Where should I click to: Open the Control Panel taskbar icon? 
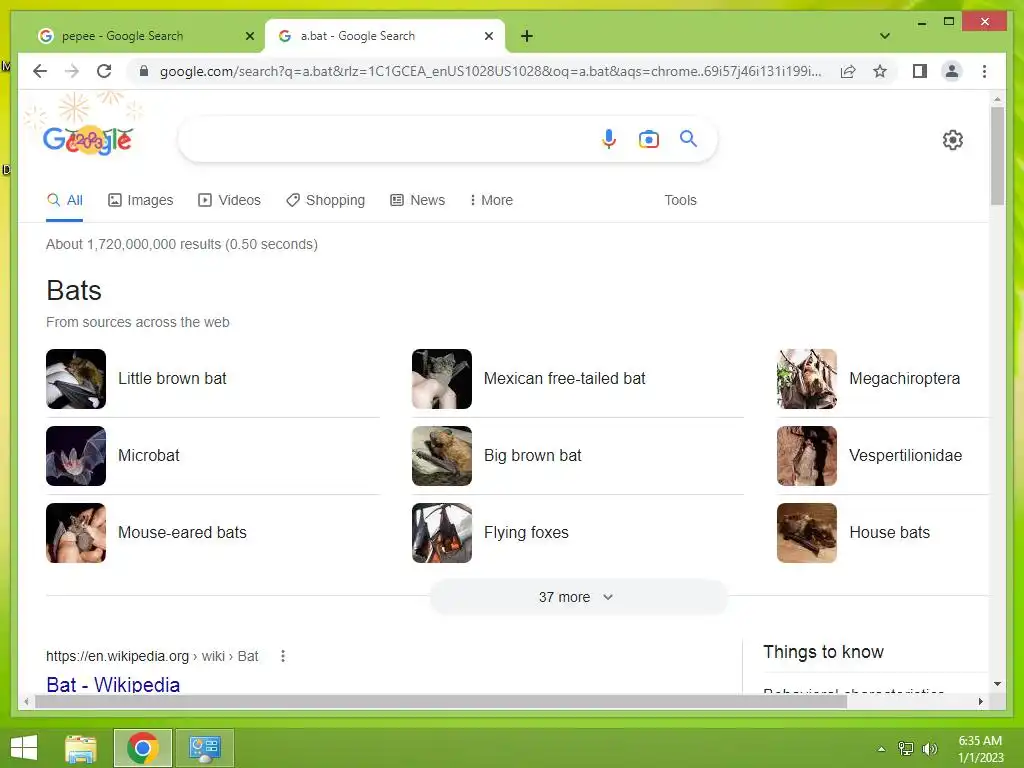click(204, 748)
